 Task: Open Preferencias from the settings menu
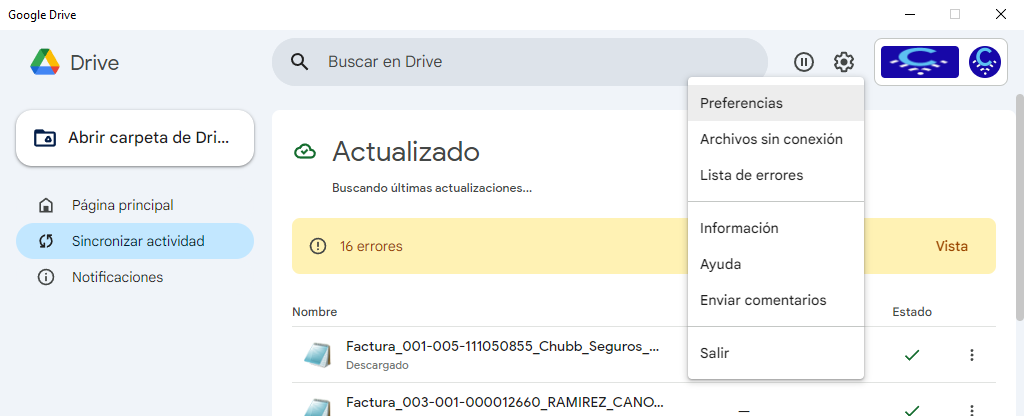(741, 103)
